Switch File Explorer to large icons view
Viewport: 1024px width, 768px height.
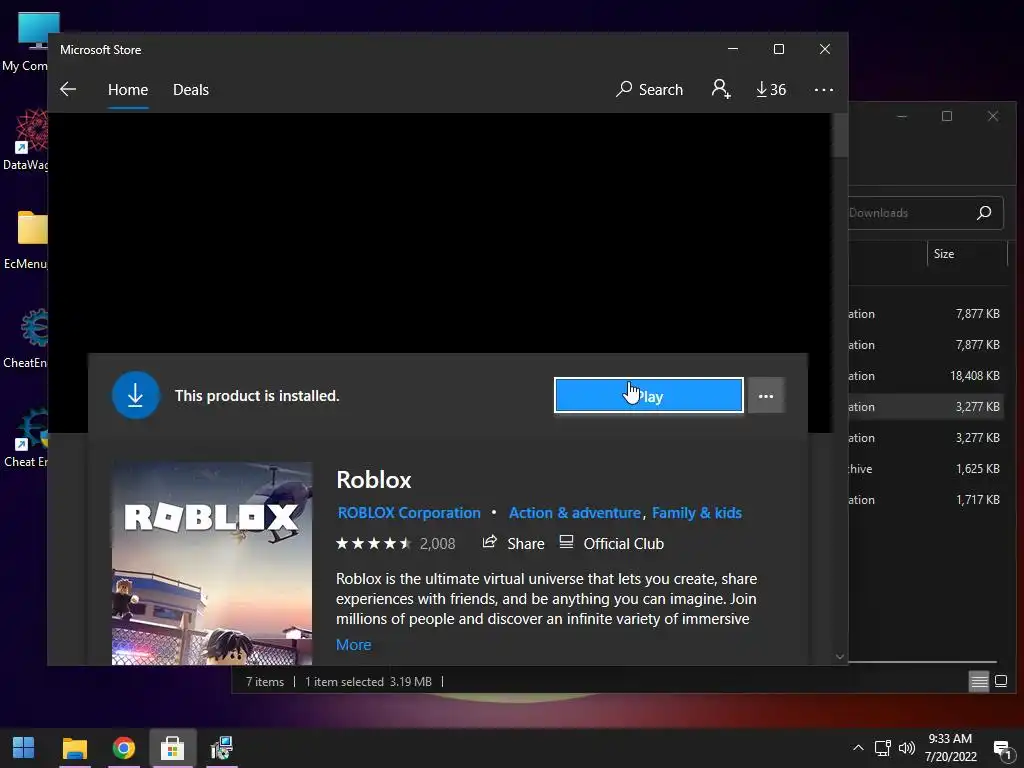(x=1000, y=681)
